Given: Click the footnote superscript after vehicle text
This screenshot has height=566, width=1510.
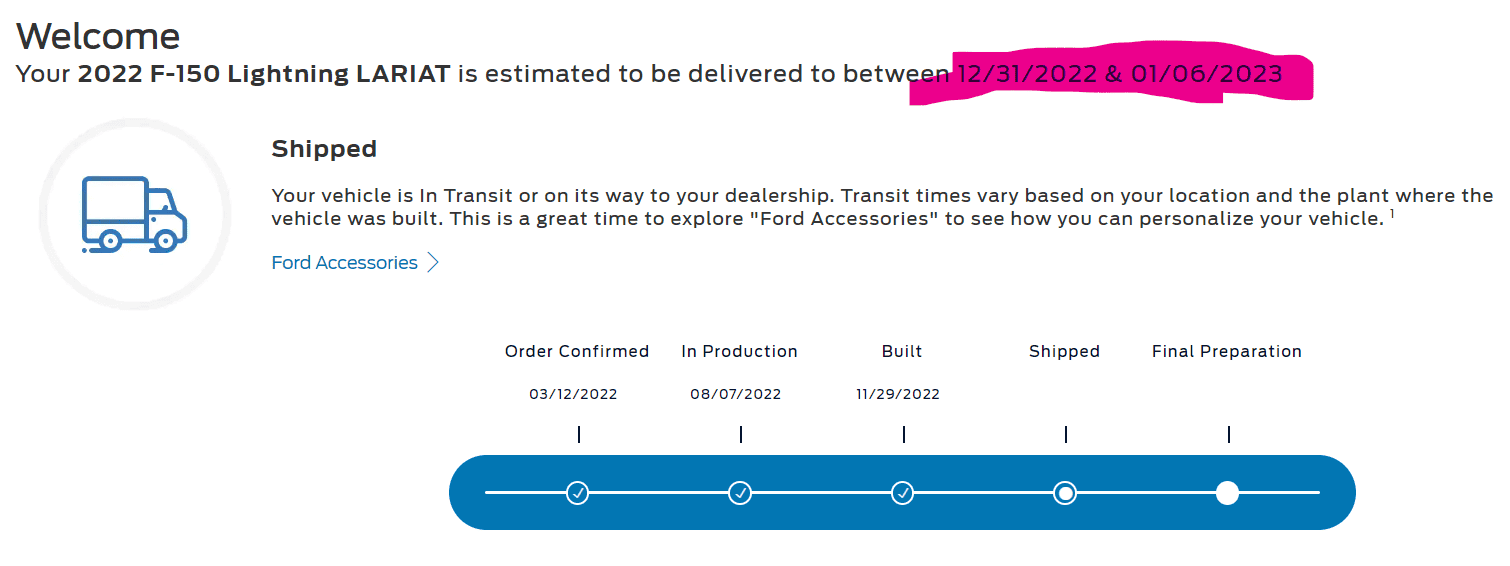Looking at the screenshot, I should coord(1392,213).
